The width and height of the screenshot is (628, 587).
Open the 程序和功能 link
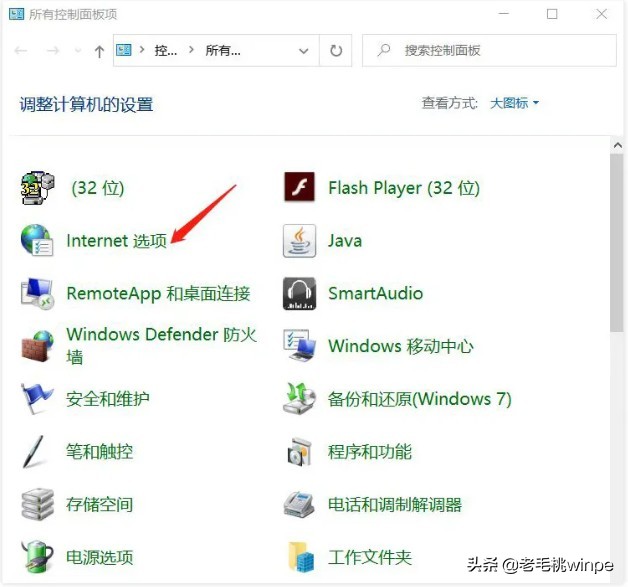(x=369, y=452)
